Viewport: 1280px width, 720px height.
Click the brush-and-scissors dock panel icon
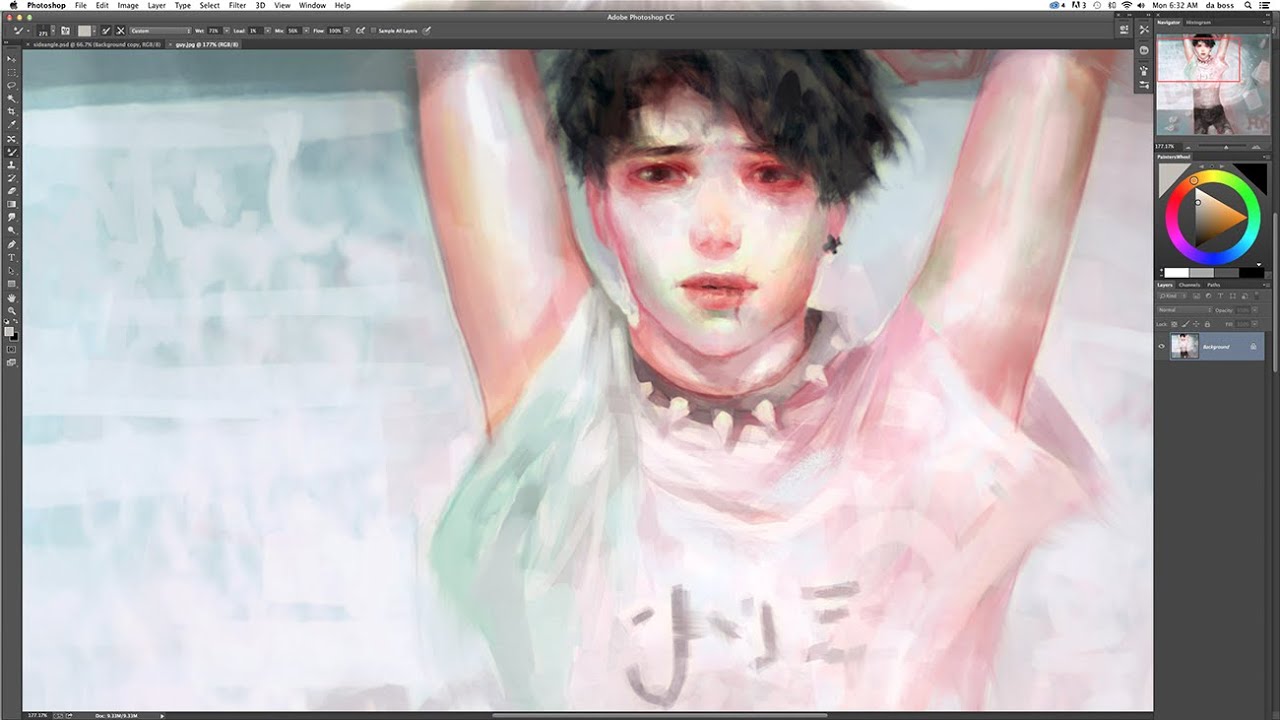[x=1145, y=30]
